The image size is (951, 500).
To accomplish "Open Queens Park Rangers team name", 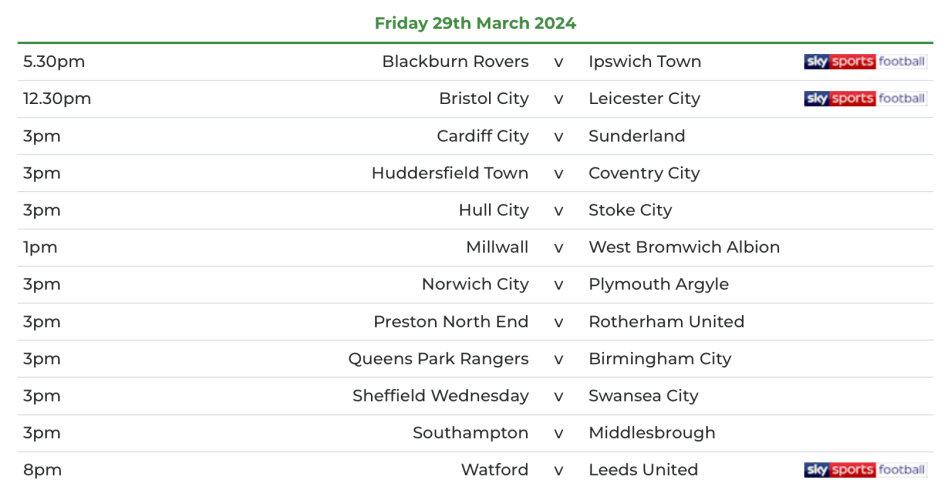I will point(438,359).
